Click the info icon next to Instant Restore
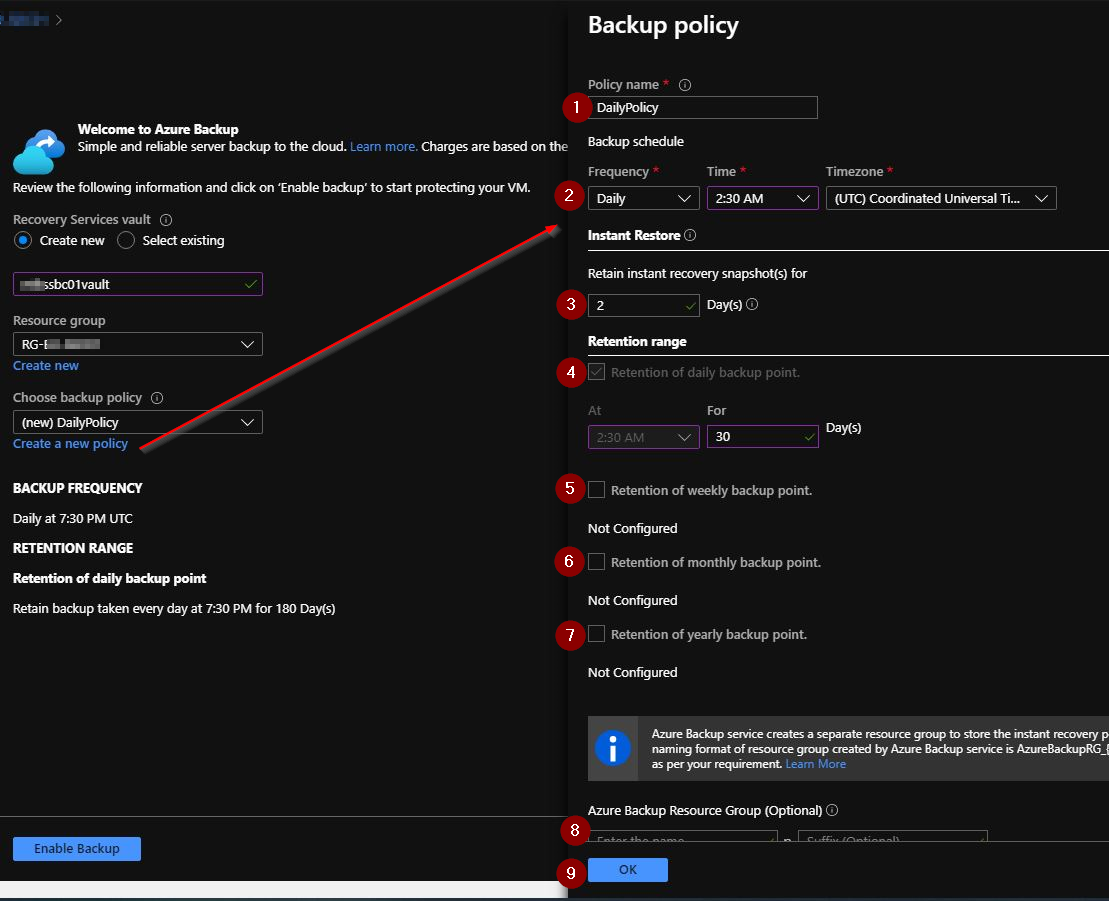The height and width of the screenshot is (901, 1109). click(x=691, y=236)
